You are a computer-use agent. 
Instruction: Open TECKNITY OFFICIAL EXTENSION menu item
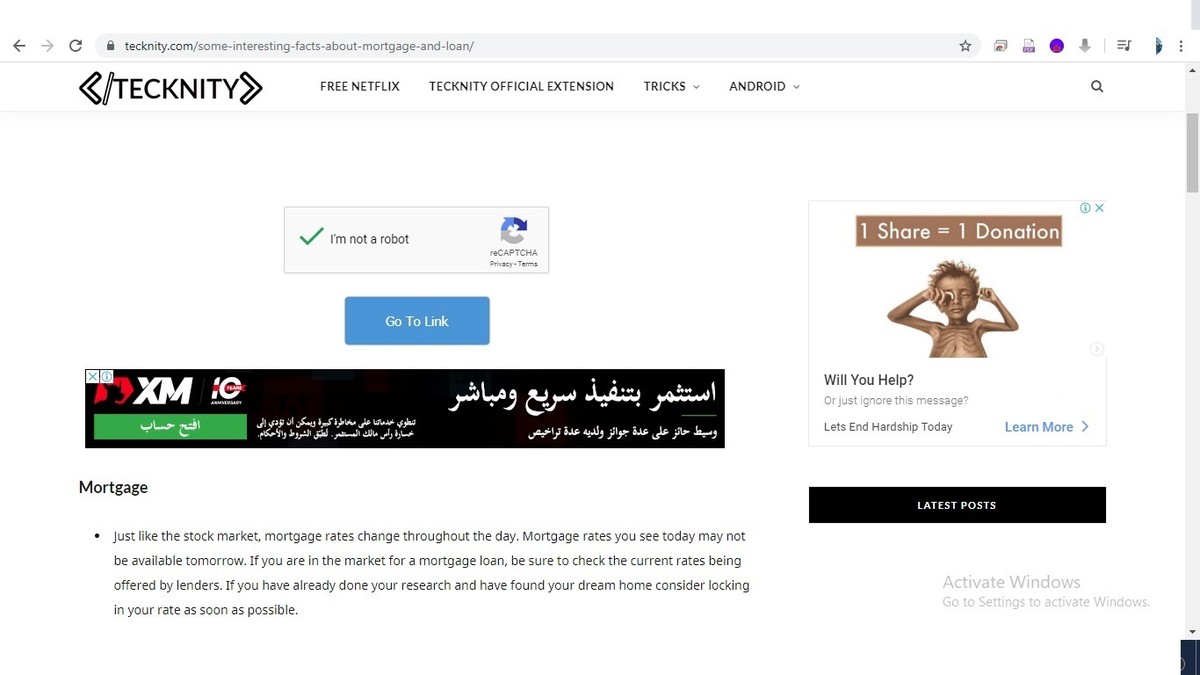coord(521,87)
